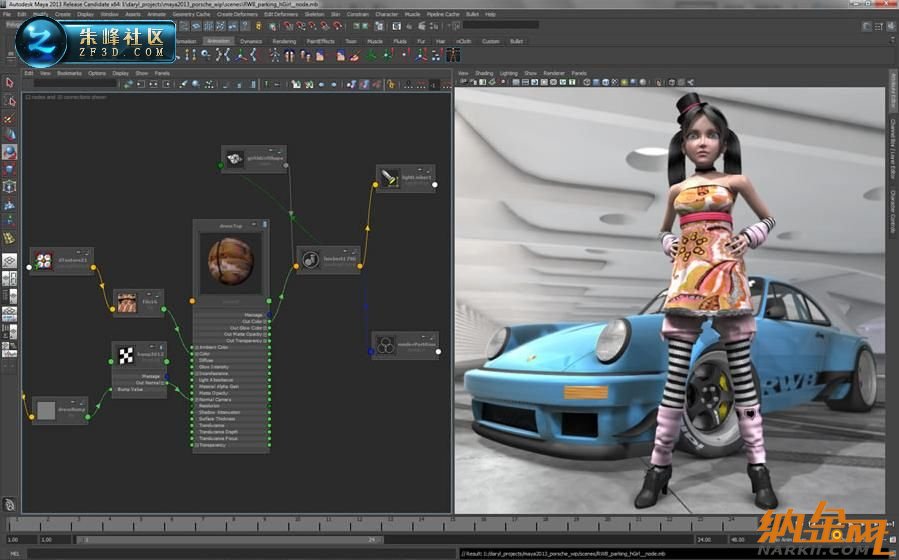The image size is (899, 560).
Task: Choose the highlighted Rotate tool in the toolbox
Action: (x=9, y=152)
